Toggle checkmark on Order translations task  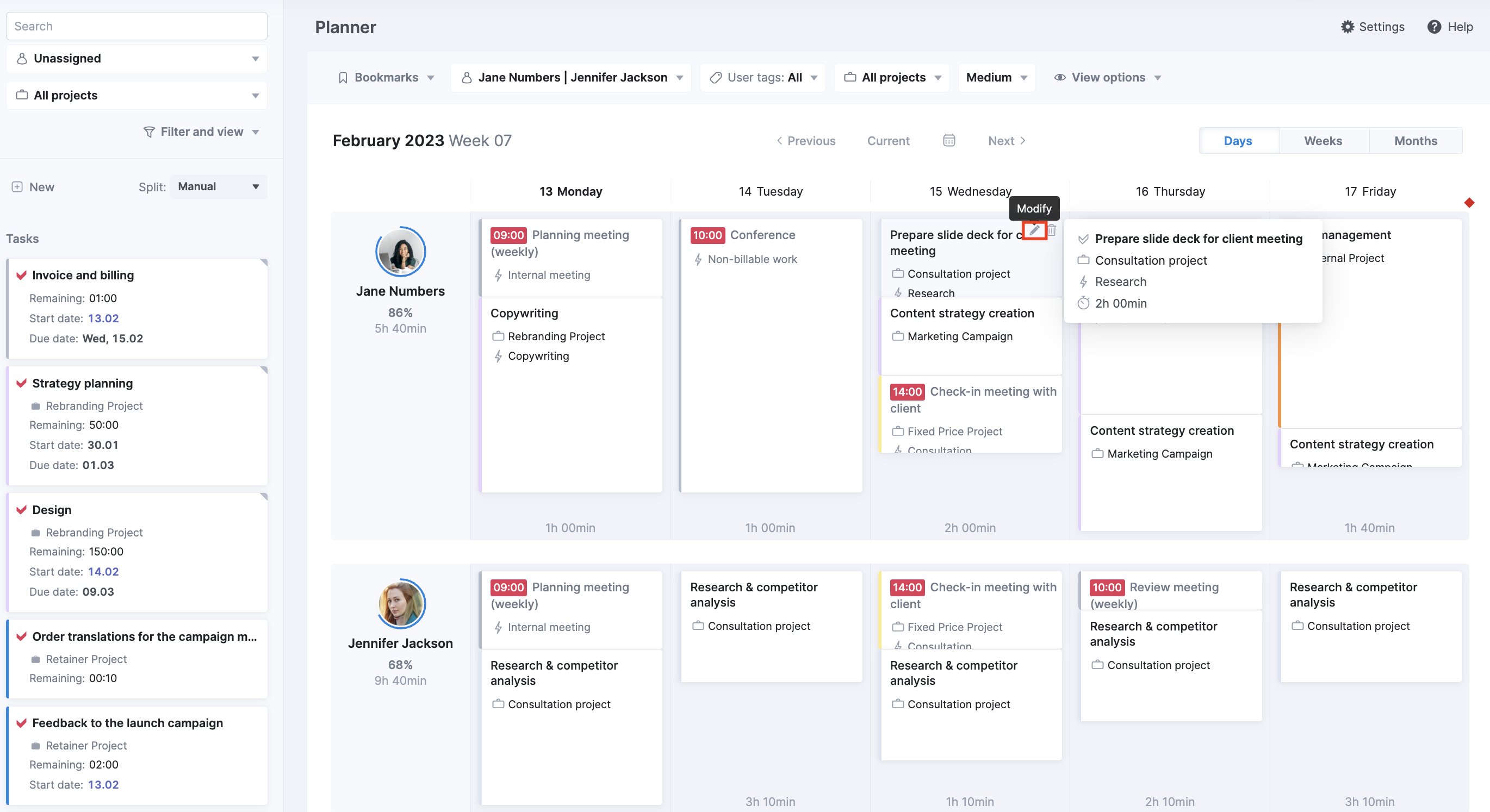click(x=21, y=636)
